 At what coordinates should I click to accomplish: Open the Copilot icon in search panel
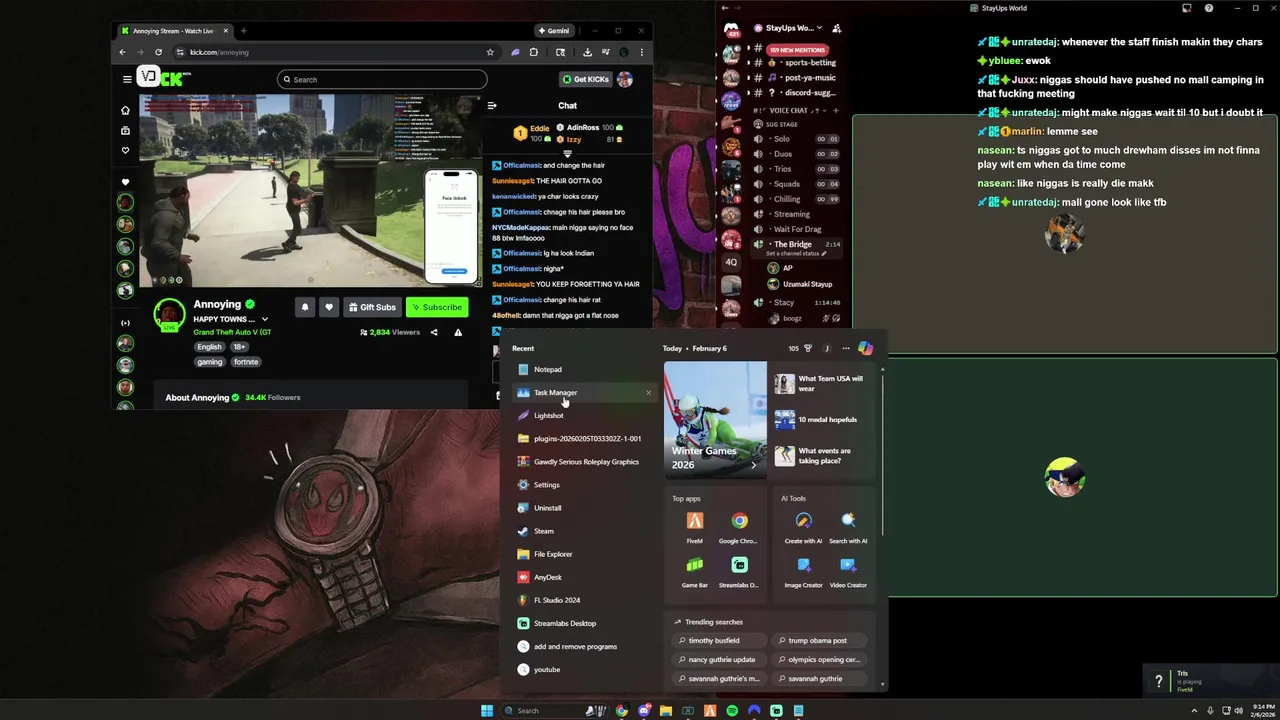(x=865, y=348)
